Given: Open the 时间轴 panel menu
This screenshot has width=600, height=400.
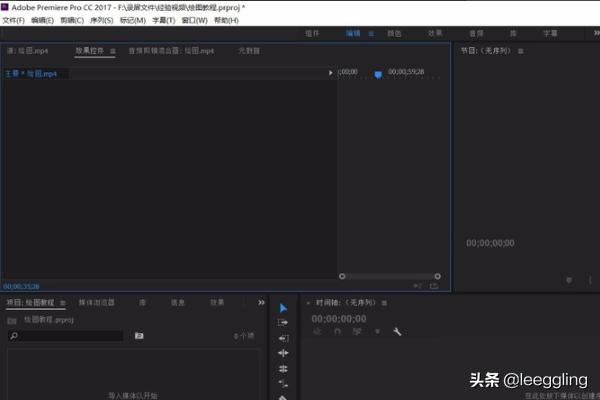Looking at the screenshot, I should (x=384, y=303).
